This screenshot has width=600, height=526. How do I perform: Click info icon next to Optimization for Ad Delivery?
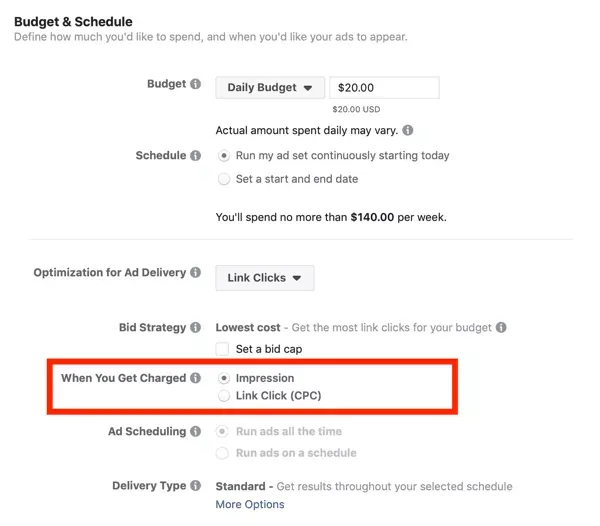tap(196, 273)
